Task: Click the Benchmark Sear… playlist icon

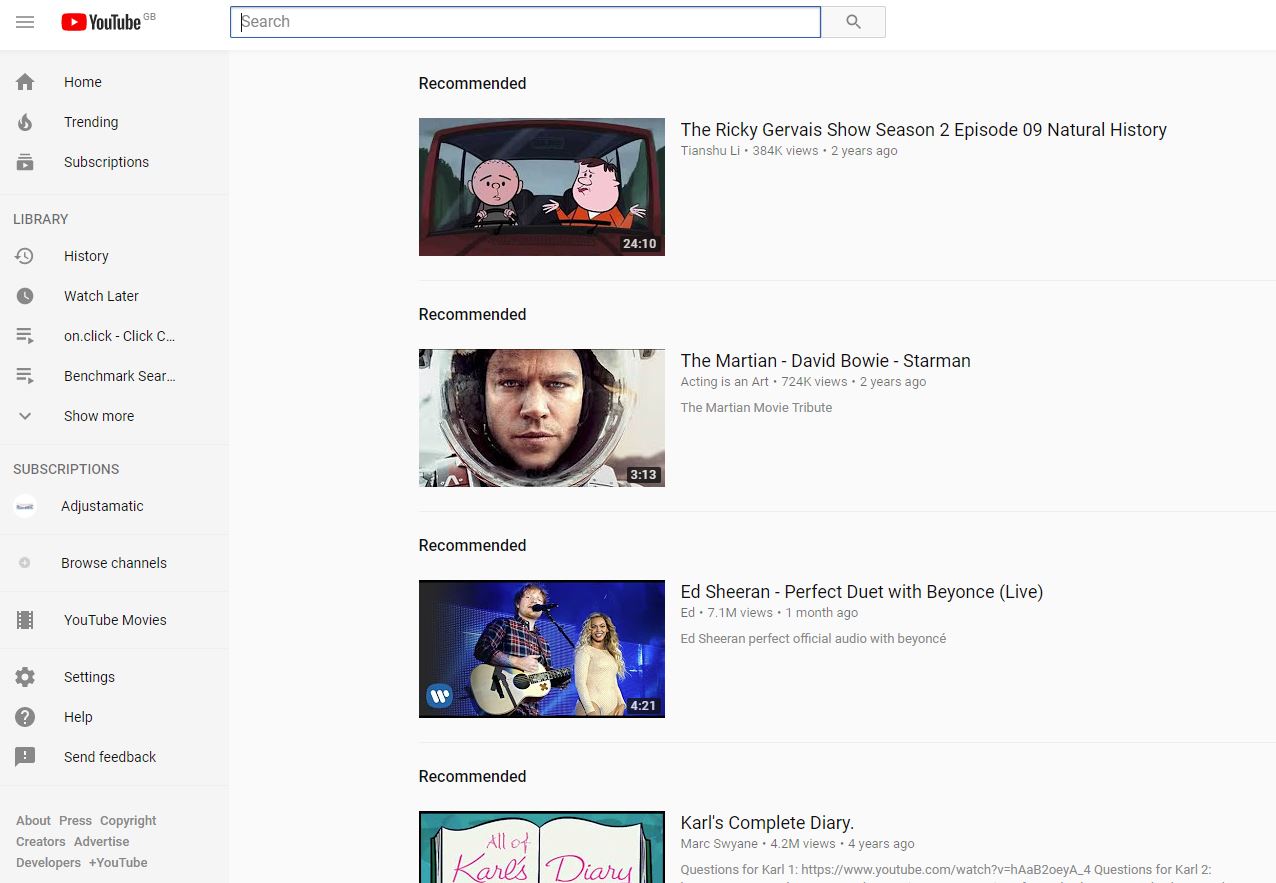Action: click(x=25, y=376)
